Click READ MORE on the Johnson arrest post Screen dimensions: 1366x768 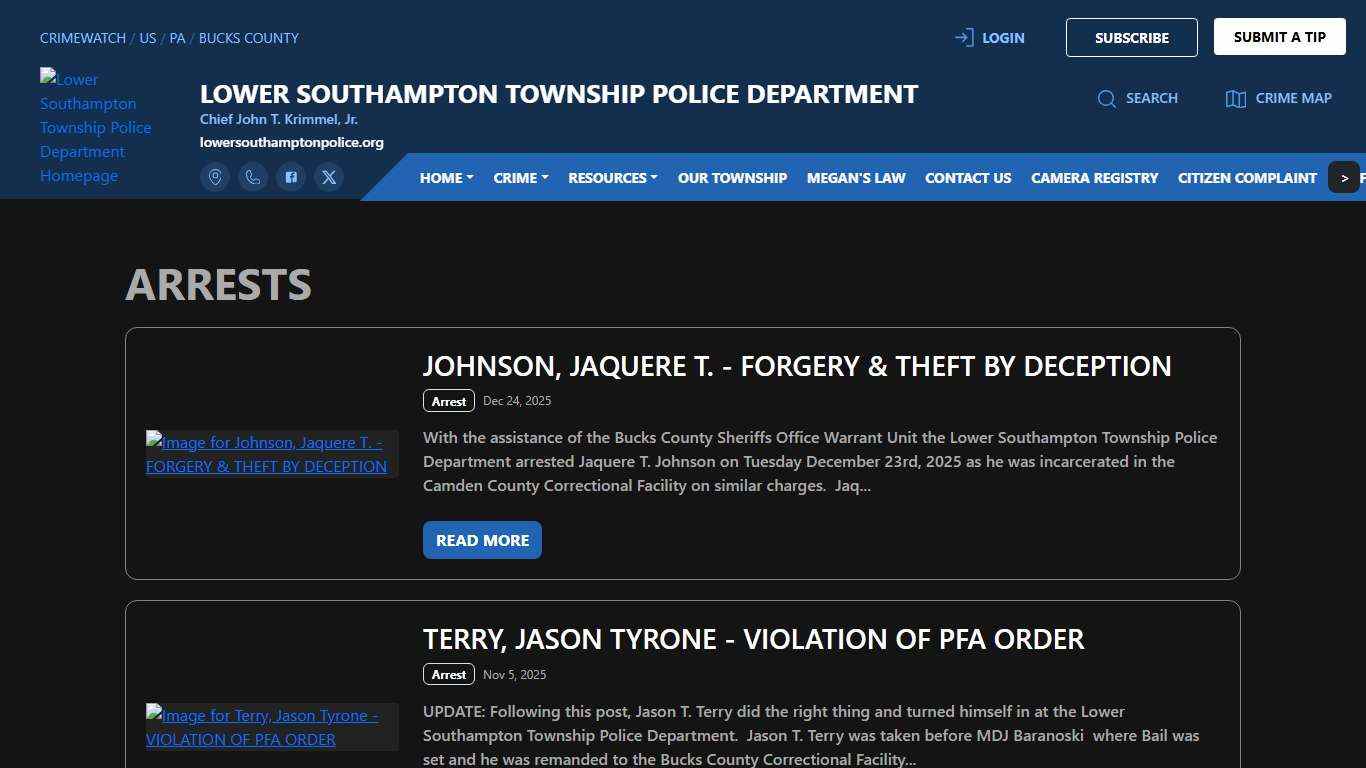coord(482,539)
